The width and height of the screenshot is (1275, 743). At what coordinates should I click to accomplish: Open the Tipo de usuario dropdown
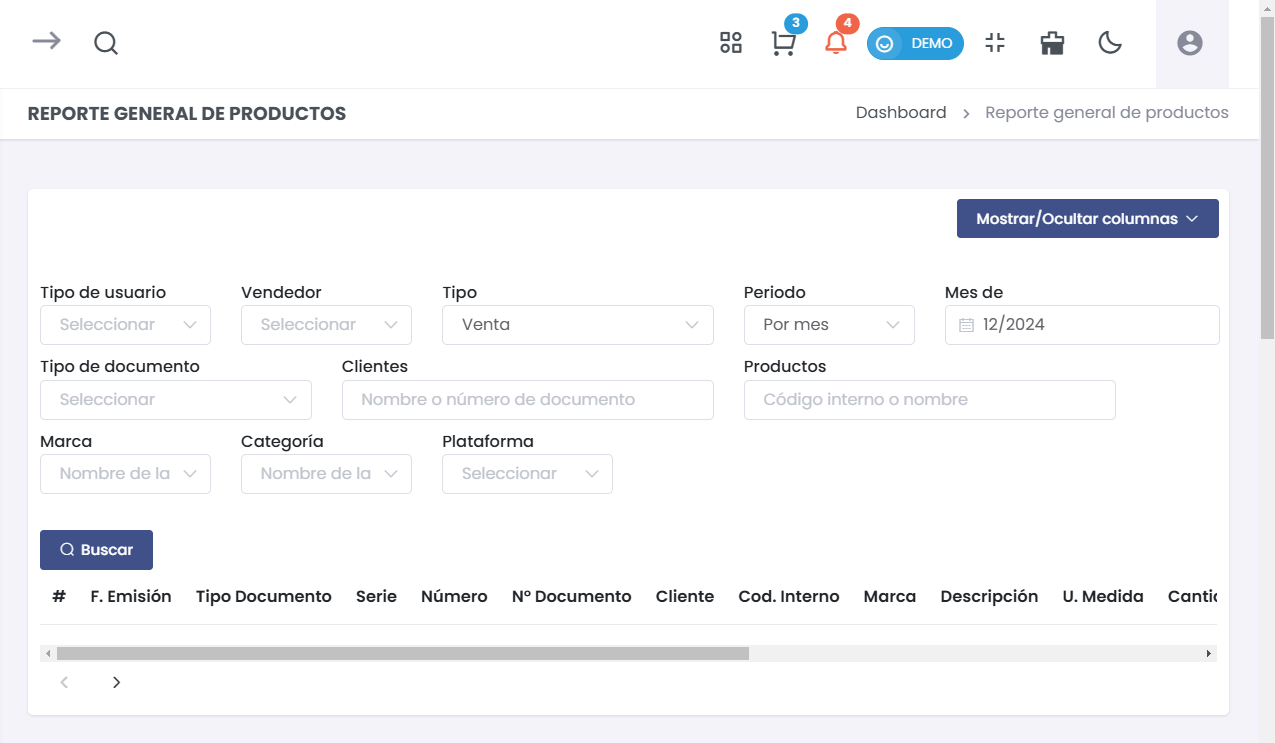tap(125, 325)
